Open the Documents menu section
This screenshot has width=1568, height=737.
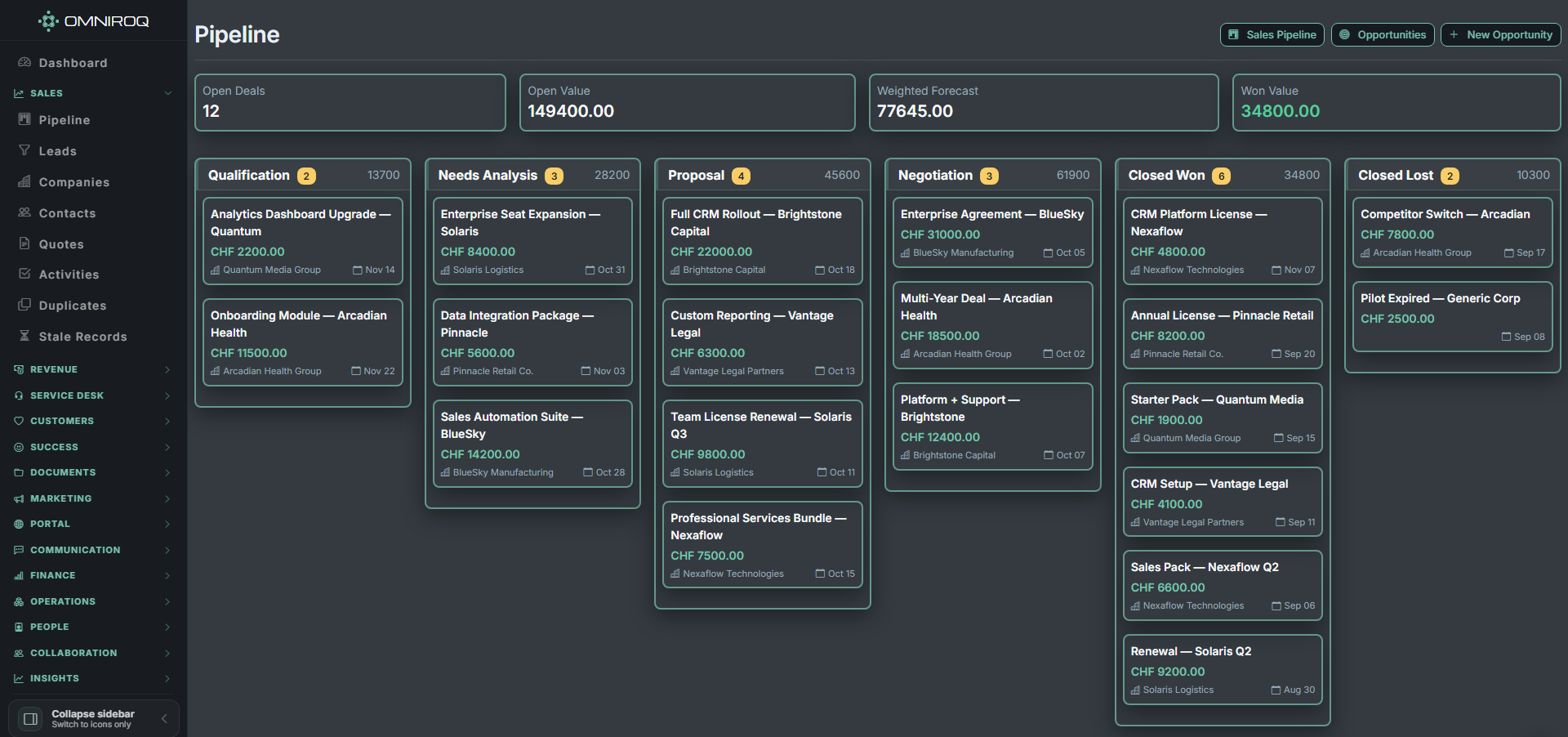pos(93,472)
